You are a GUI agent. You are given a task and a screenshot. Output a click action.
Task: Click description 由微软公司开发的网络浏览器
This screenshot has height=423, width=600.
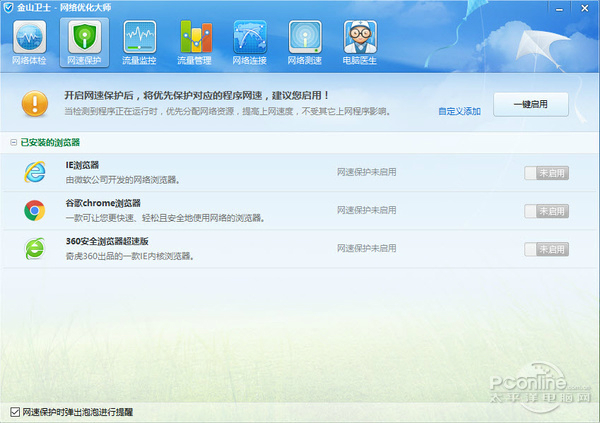coord(122,180)
